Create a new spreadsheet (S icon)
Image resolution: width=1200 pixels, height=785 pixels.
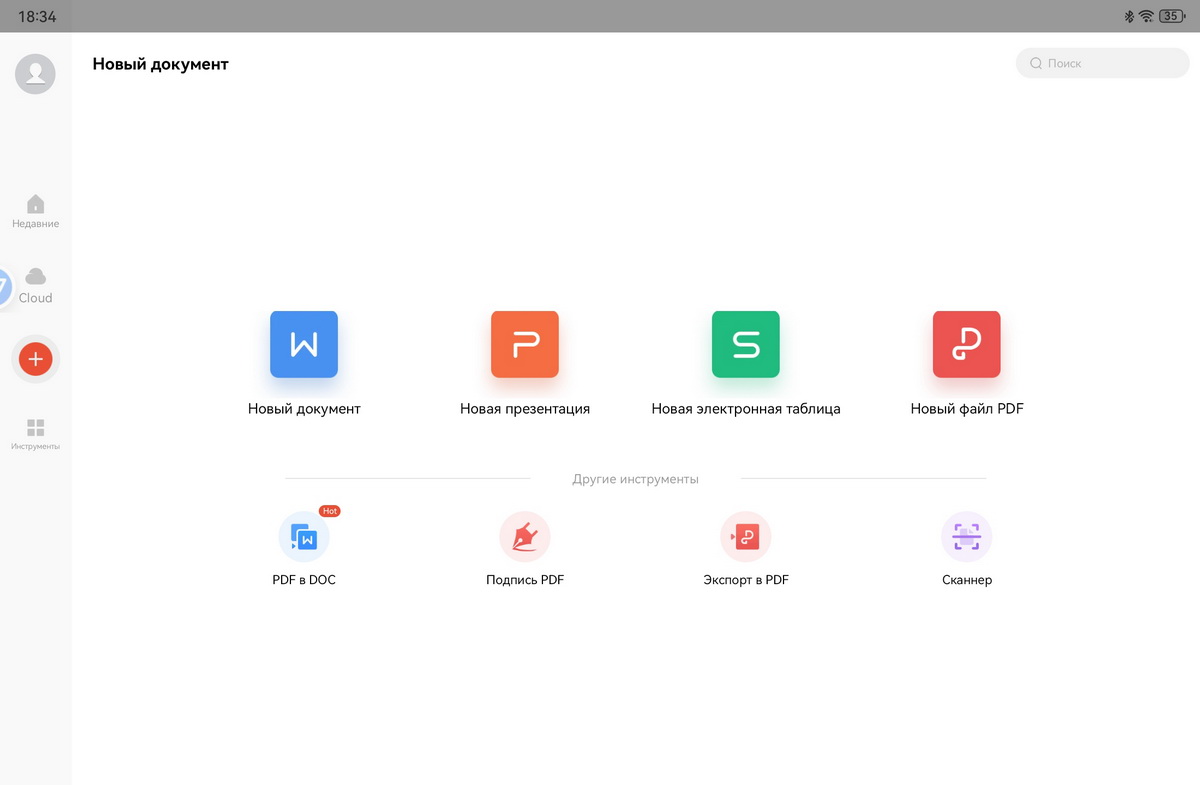pyautogui.click(x=746, y=344)
